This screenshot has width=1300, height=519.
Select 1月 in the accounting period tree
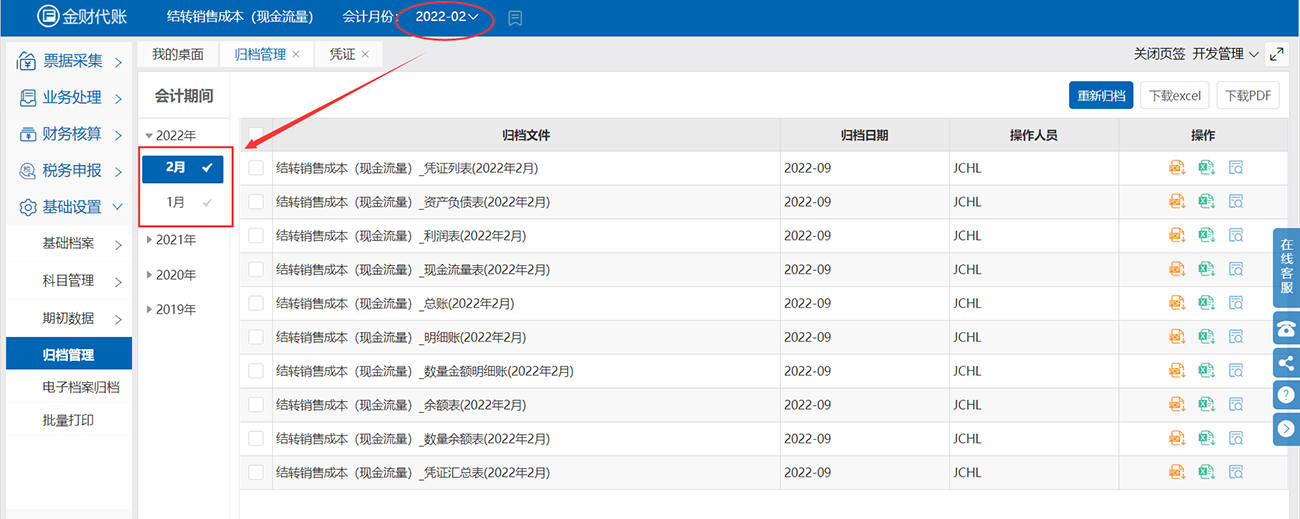pos(176,202)
